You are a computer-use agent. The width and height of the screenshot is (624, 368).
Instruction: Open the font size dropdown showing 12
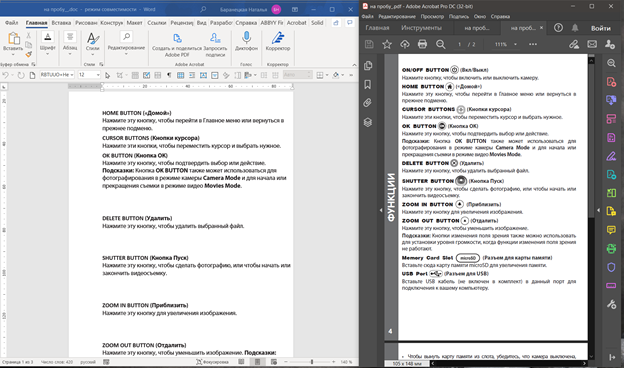click(98, 75)
